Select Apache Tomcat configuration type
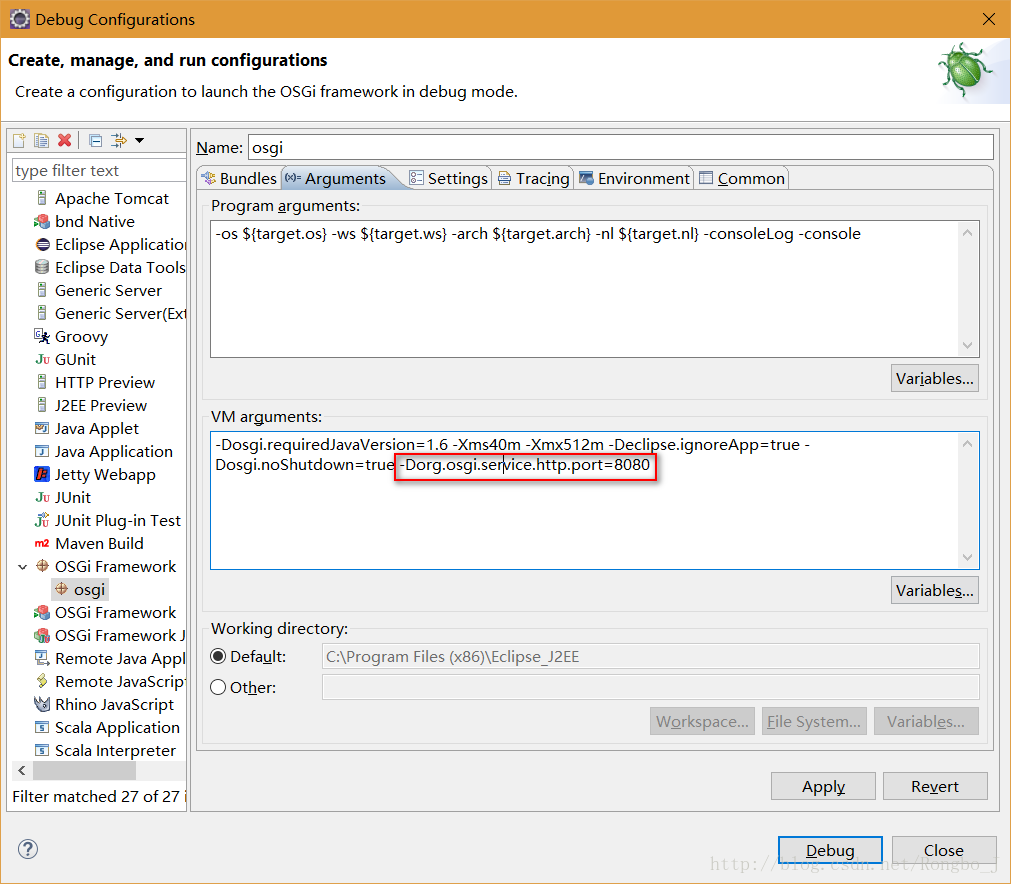The image size is (1011, 884). tap(112, 199)
